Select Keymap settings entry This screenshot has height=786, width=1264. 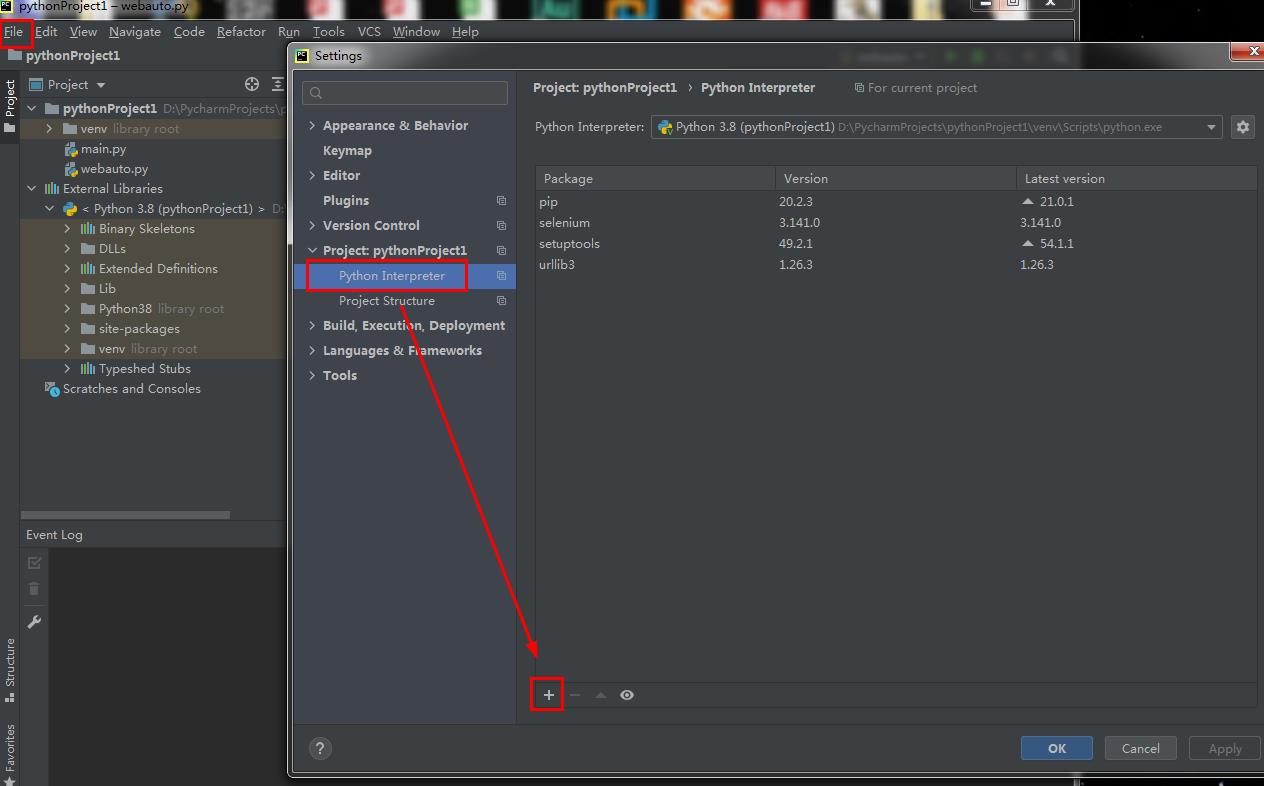[347, 150]
